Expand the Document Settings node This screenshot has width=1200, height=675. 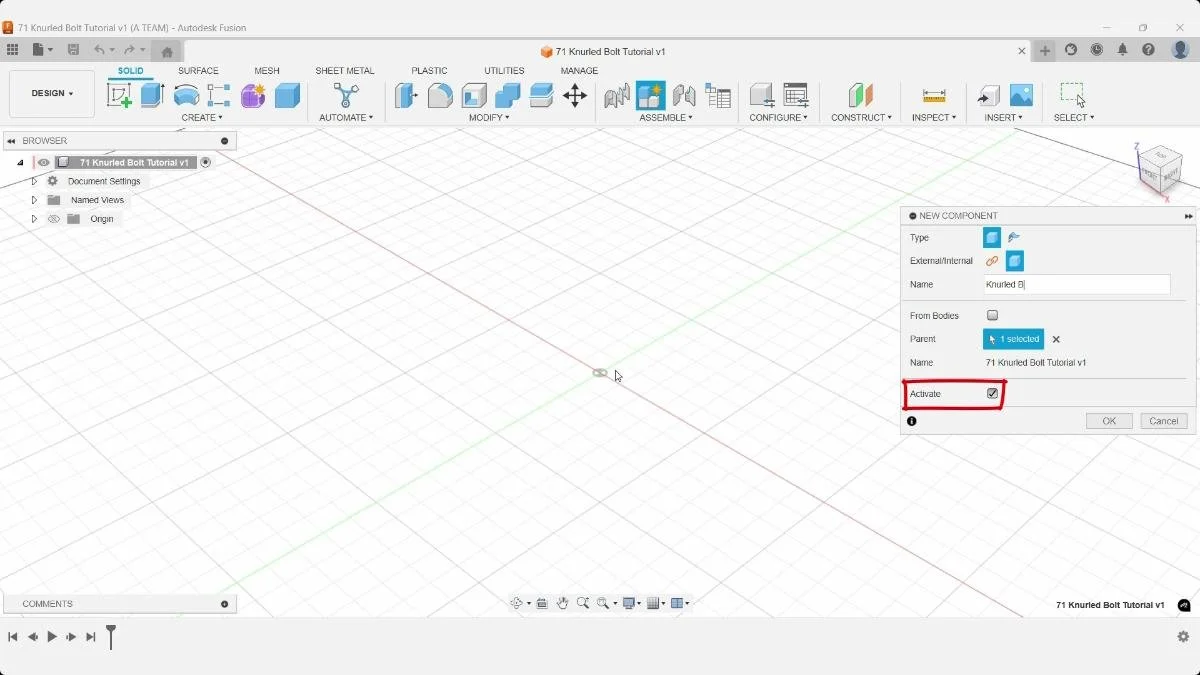[34, 181]
